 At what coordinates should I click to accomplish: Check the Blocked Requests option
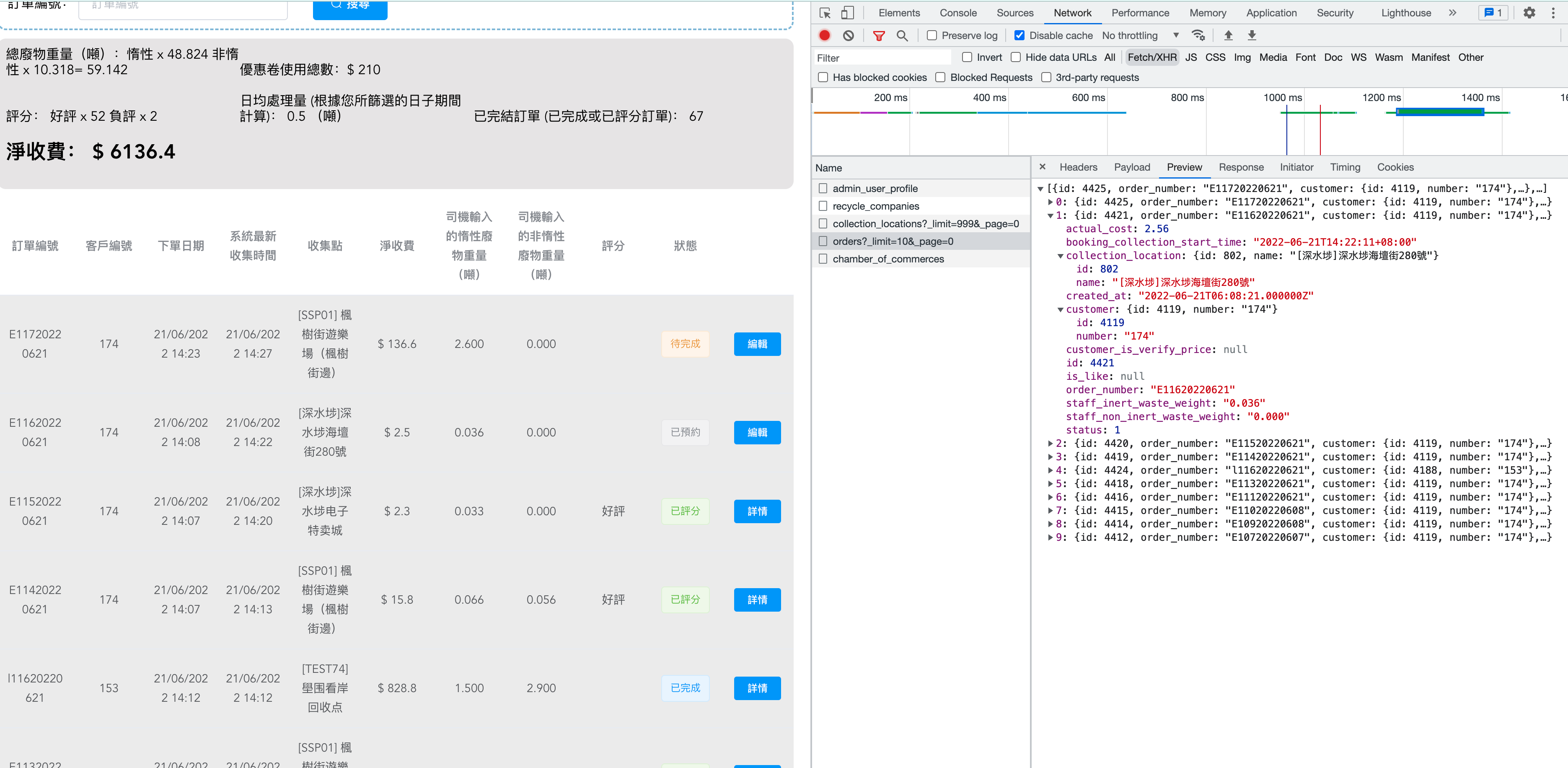pyautogui.click(x=940, y=78)
